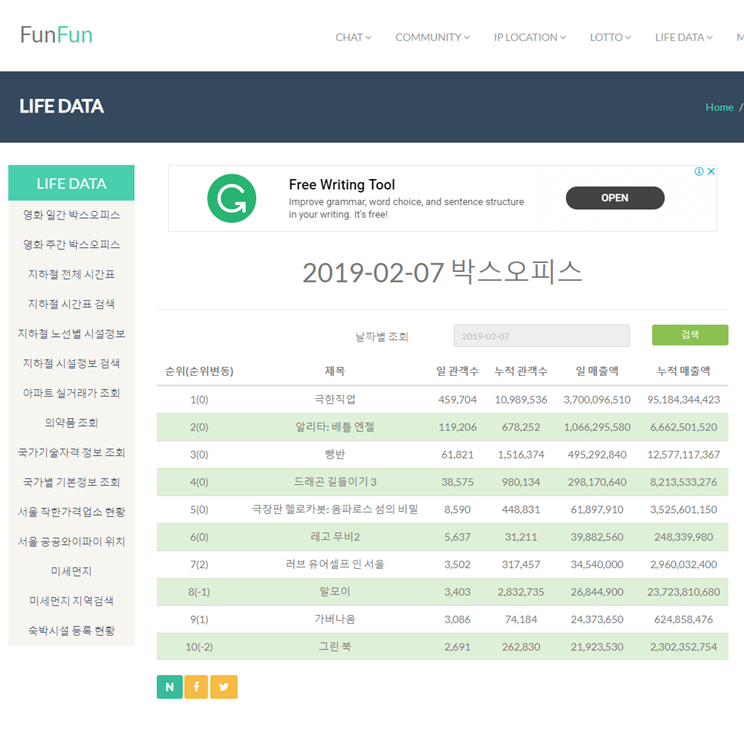744x744 pixels.
Task: Click the FunFun site logo
Action: coord(56,35)
